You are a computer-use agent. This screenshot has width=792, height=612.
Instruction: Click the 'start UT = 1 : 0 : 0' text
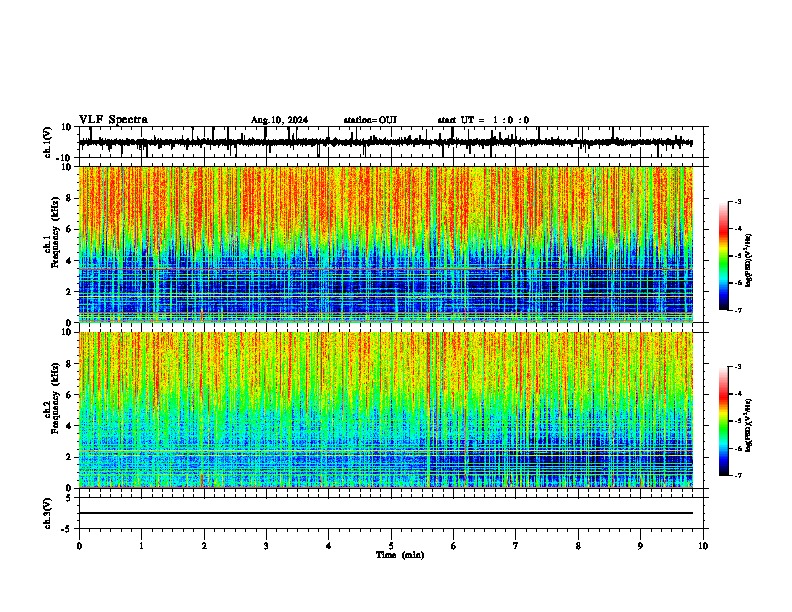click(483, 120)
